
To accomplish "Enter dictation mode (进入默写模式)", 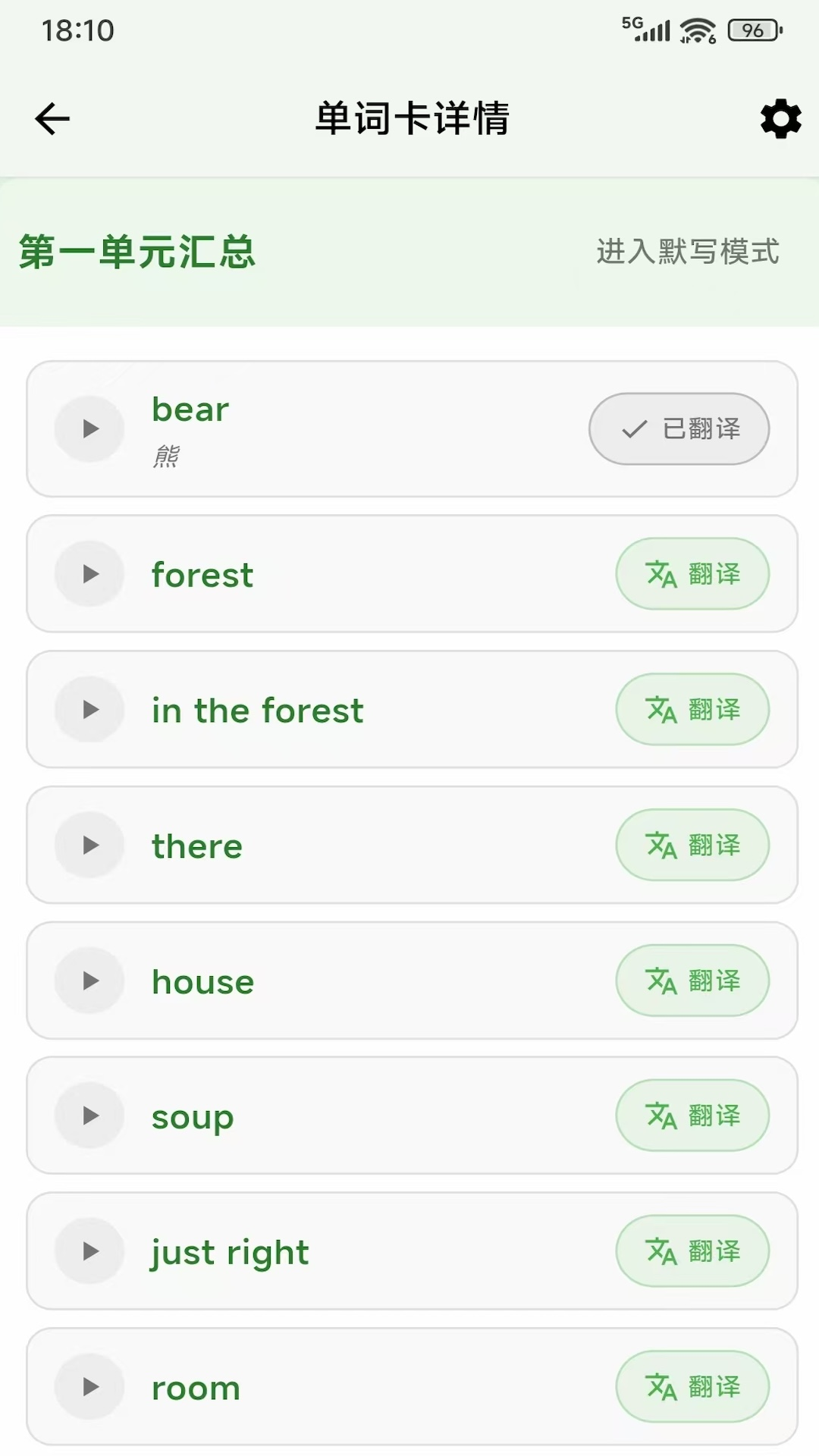I will click(687, 252).
